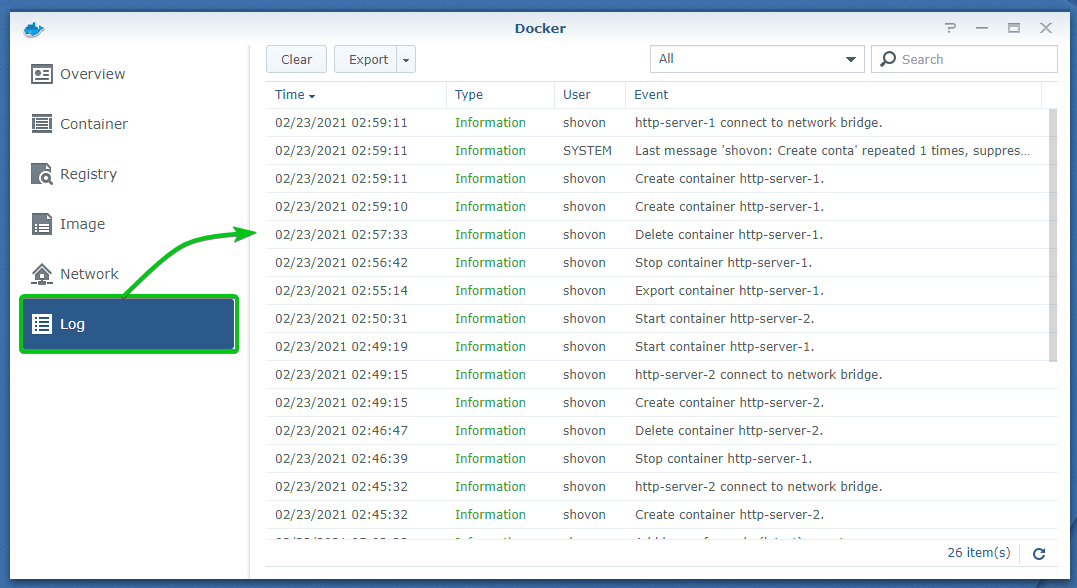Click the Export button

point(365,60)
